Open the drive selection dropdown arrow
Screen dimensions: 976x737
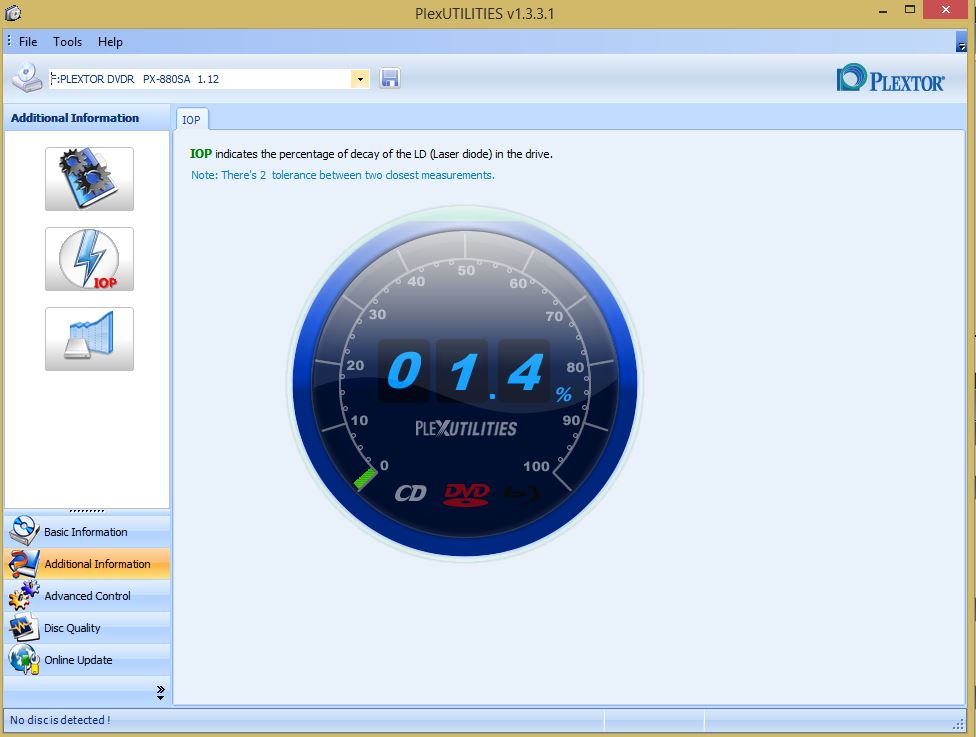[360, 79]
